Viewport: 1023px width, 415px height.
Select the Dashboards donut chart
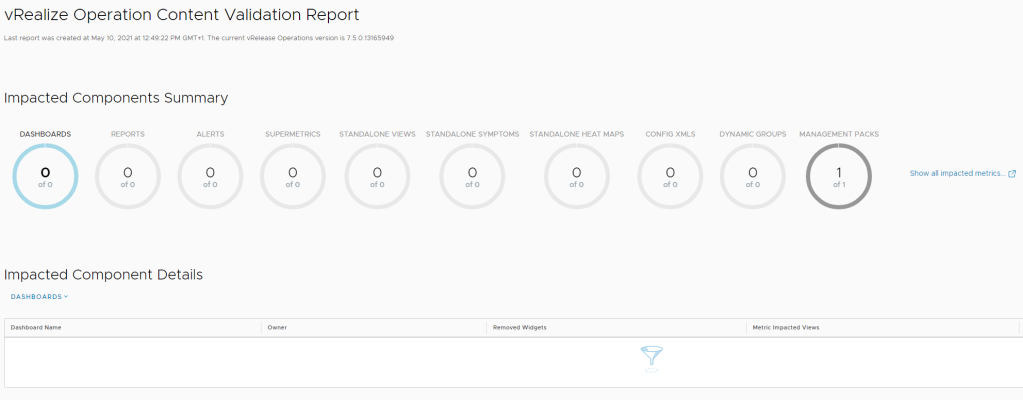pos(45,177)
